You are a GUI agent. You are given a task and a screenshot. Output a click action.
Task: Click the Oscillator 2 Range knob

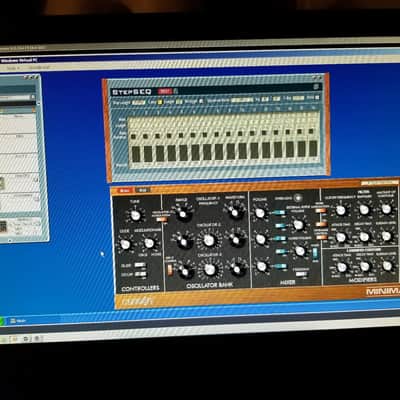[183, 242]
